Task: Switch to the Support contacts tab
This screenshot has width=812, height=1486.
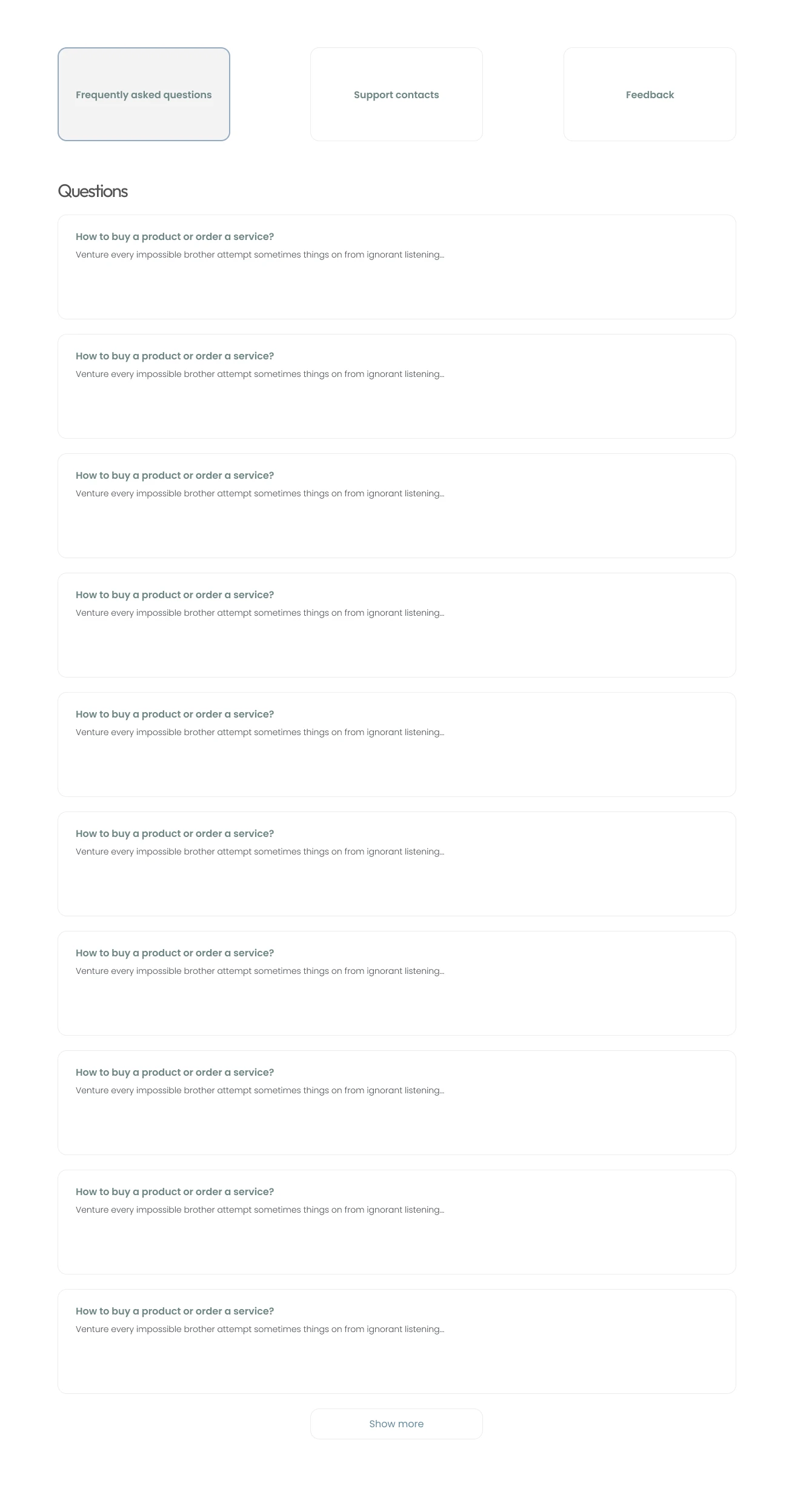Action: click(396, 95)
